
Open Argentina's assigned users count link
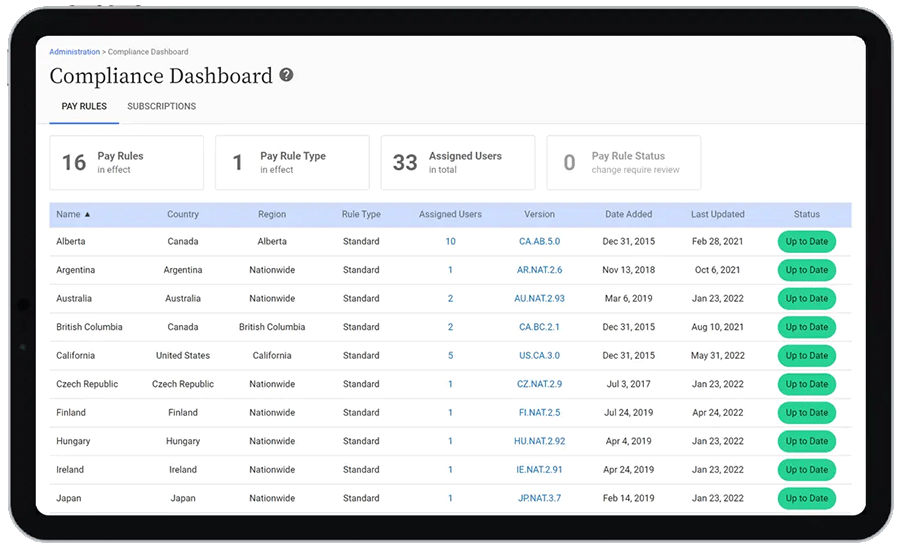[x=450, y=270]
